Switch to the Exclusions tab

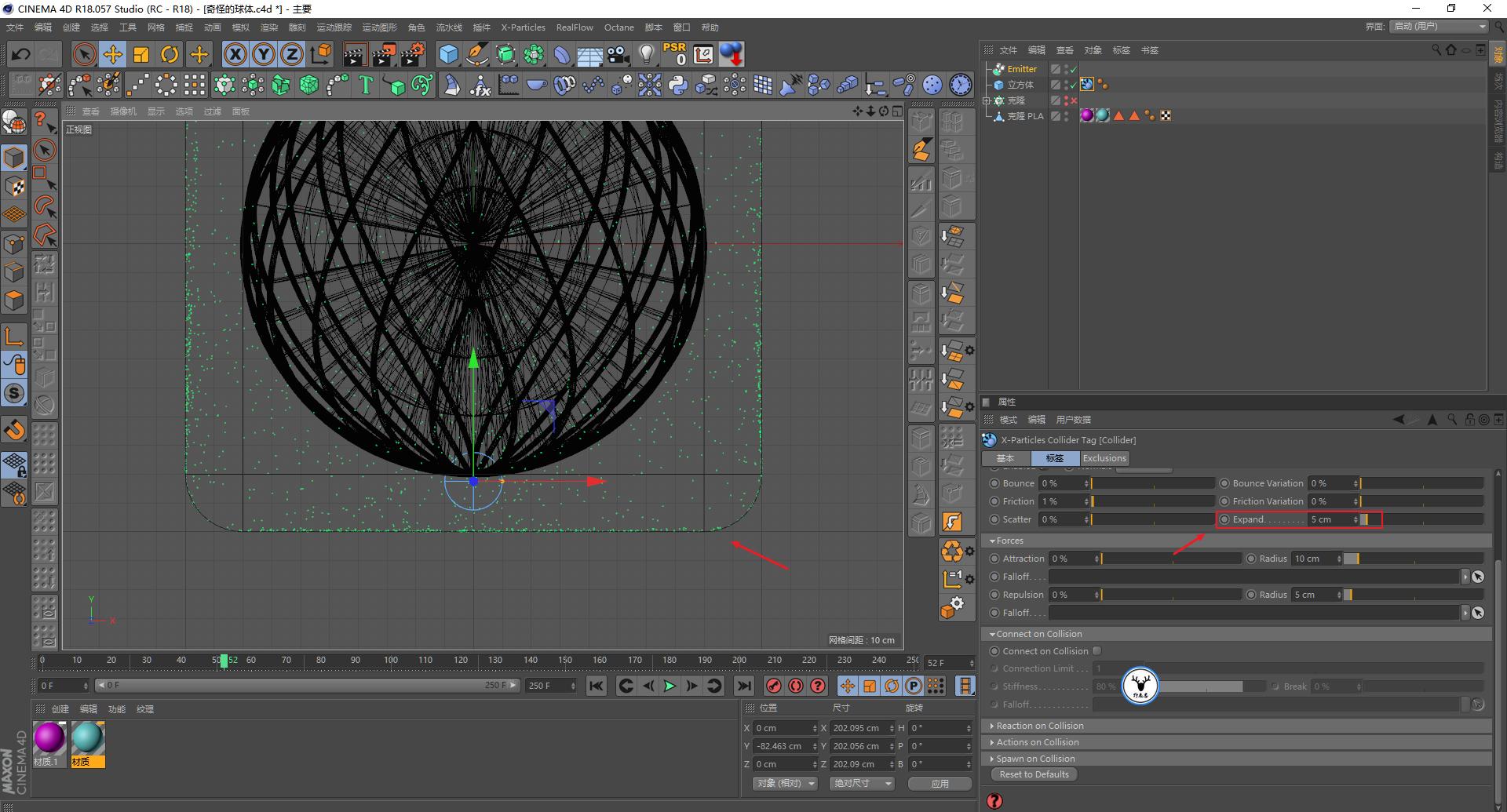click(x=1104, y=457)
